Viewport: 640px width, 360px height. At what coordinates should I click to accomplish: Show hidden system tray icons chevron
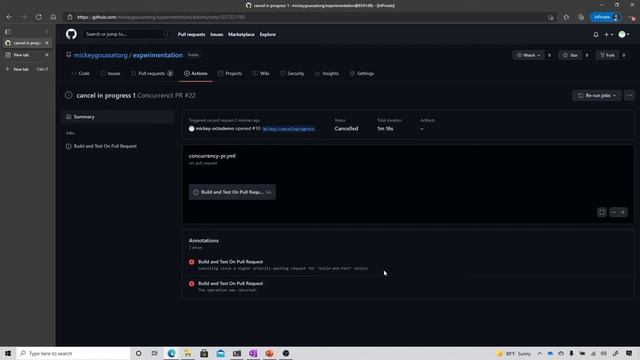[540, 353]
